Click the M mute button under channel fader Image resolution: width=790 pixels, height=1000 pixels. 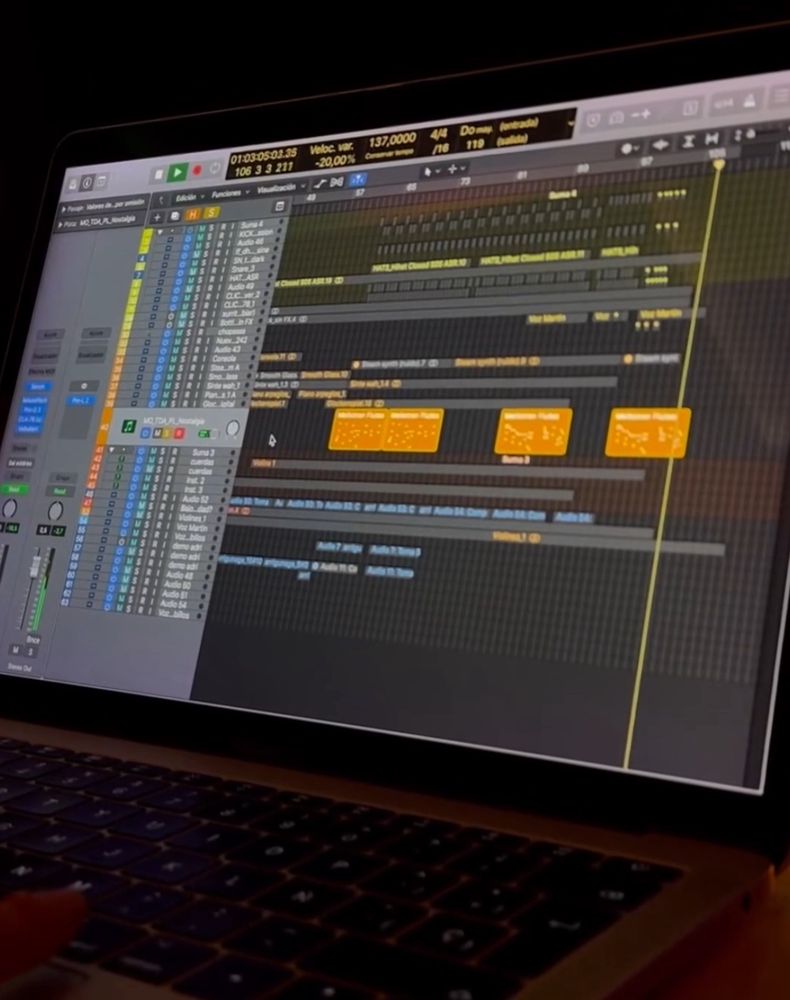pyautogui.click(x=15, y=649)
